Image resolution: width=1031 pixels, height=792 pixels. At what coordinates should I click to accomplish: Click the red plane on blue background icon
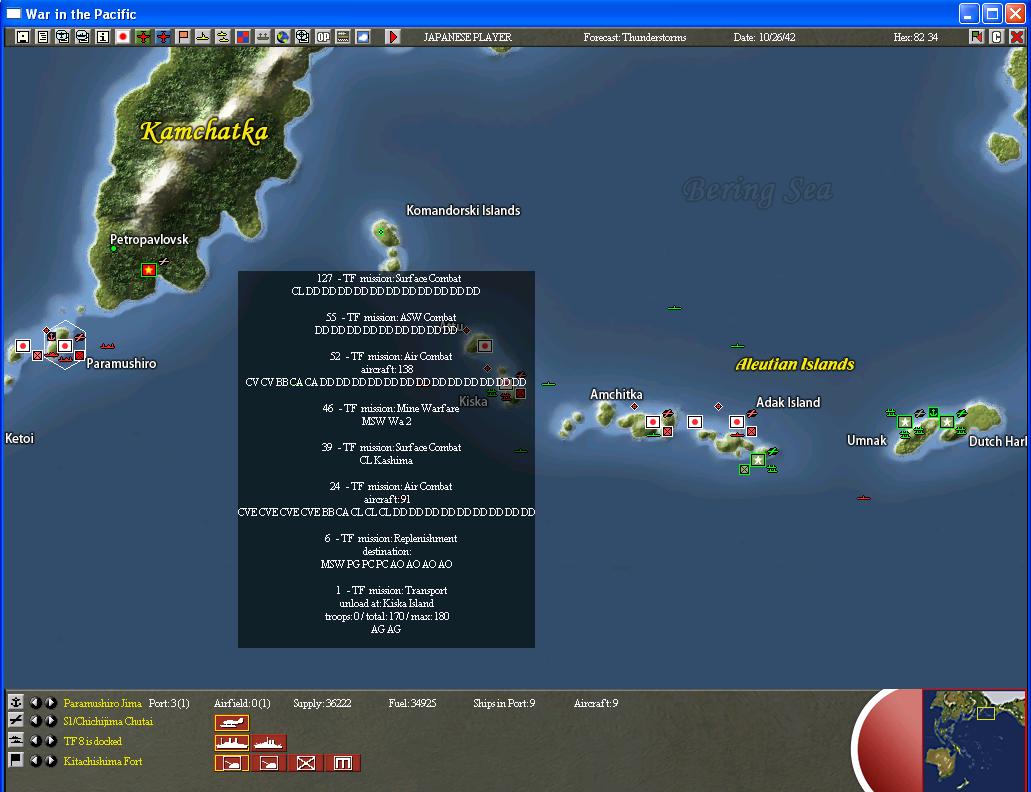coord(163,37)
